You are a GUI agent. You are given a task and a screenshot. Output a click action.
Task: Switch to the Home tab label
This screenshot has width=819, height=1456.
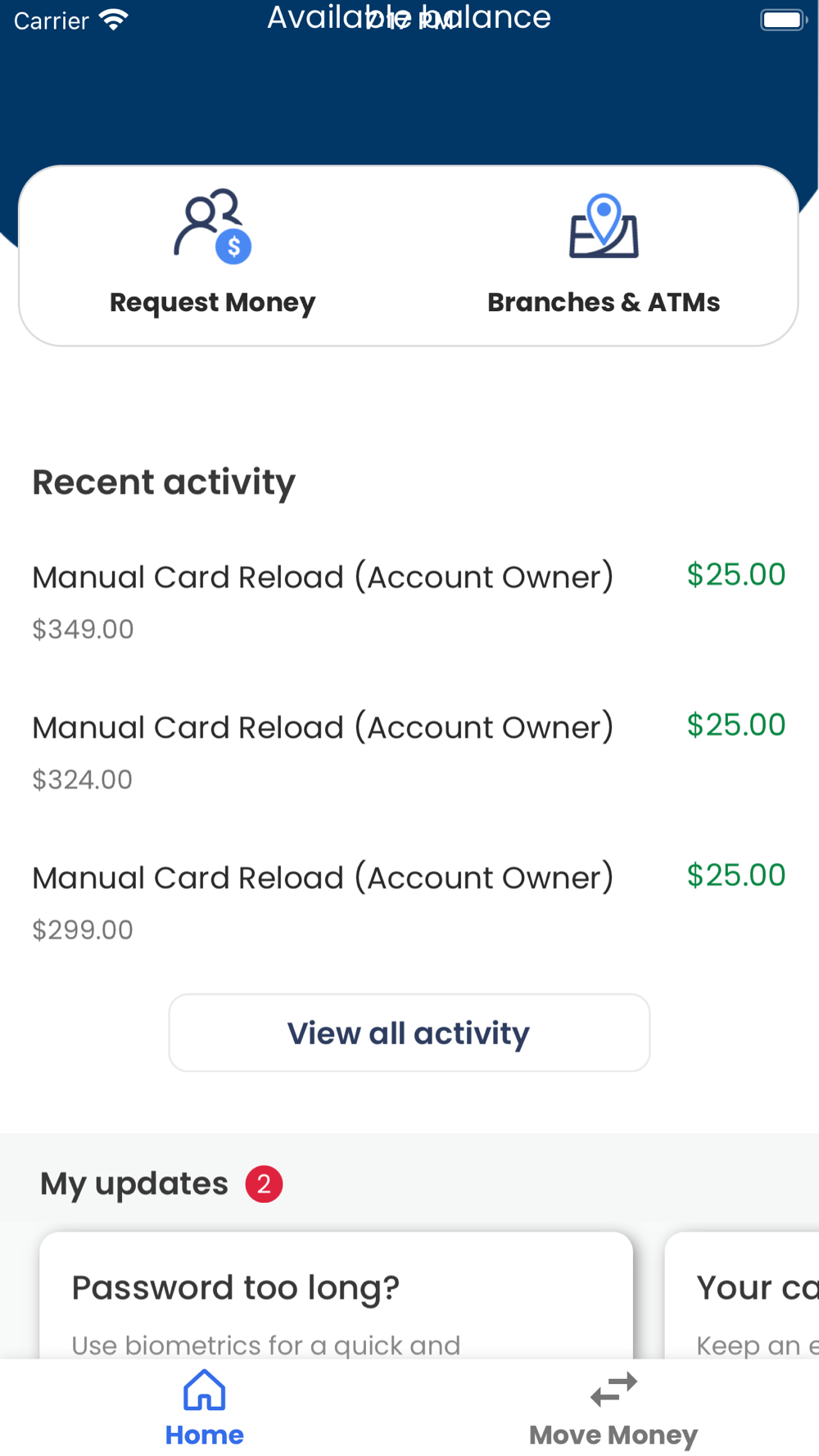(205, 1435)
